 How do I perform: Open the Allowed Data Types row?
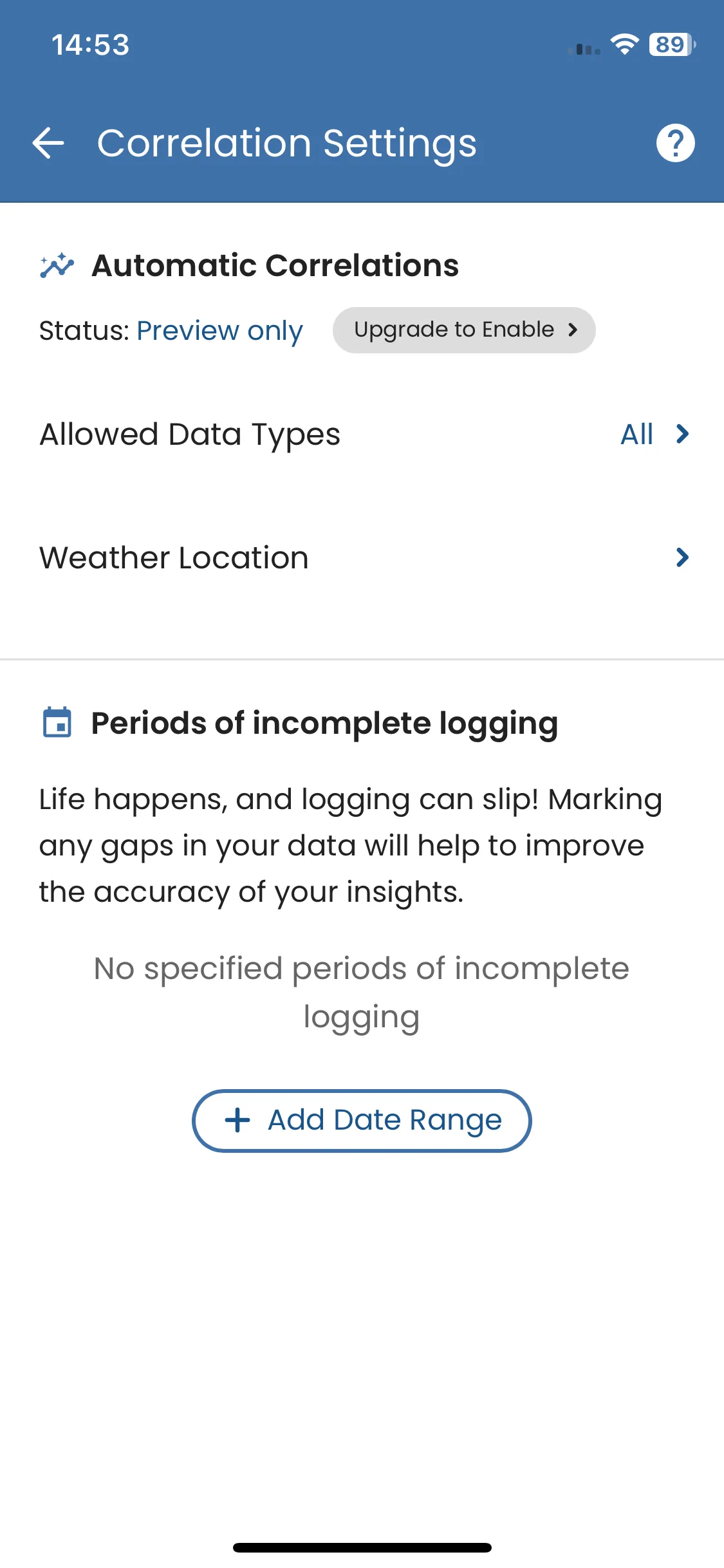tap(190, 434)
